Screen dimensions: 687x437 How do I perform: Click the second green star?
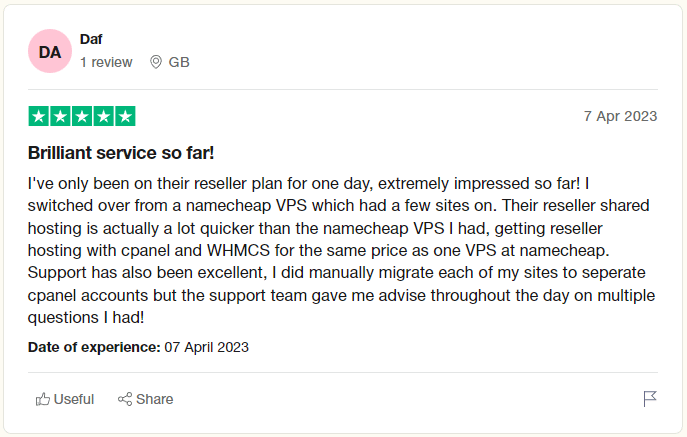tap(60, 116)
